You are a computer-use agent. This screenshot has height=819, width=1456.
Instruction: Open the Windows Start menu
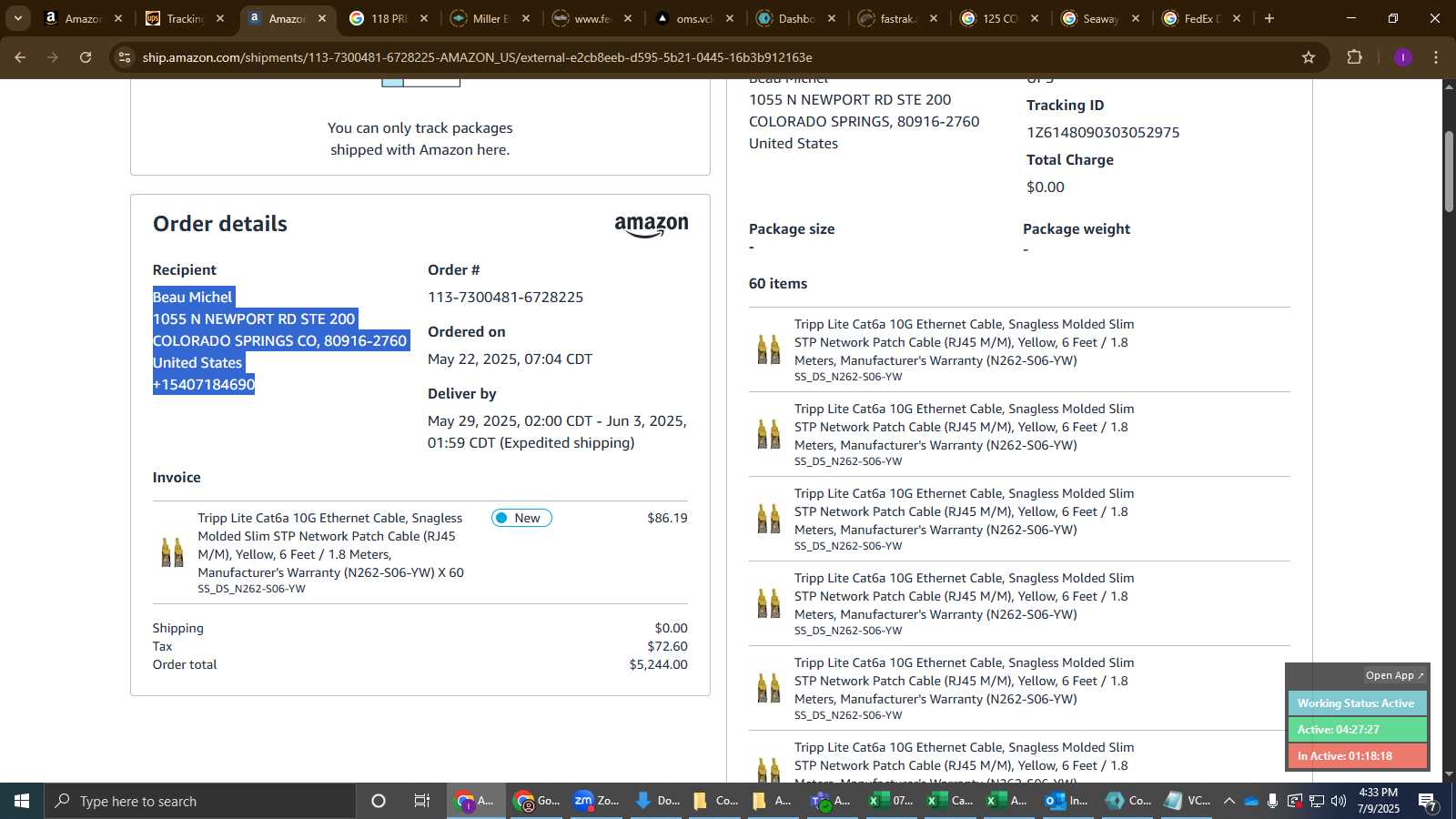(22, 801)
